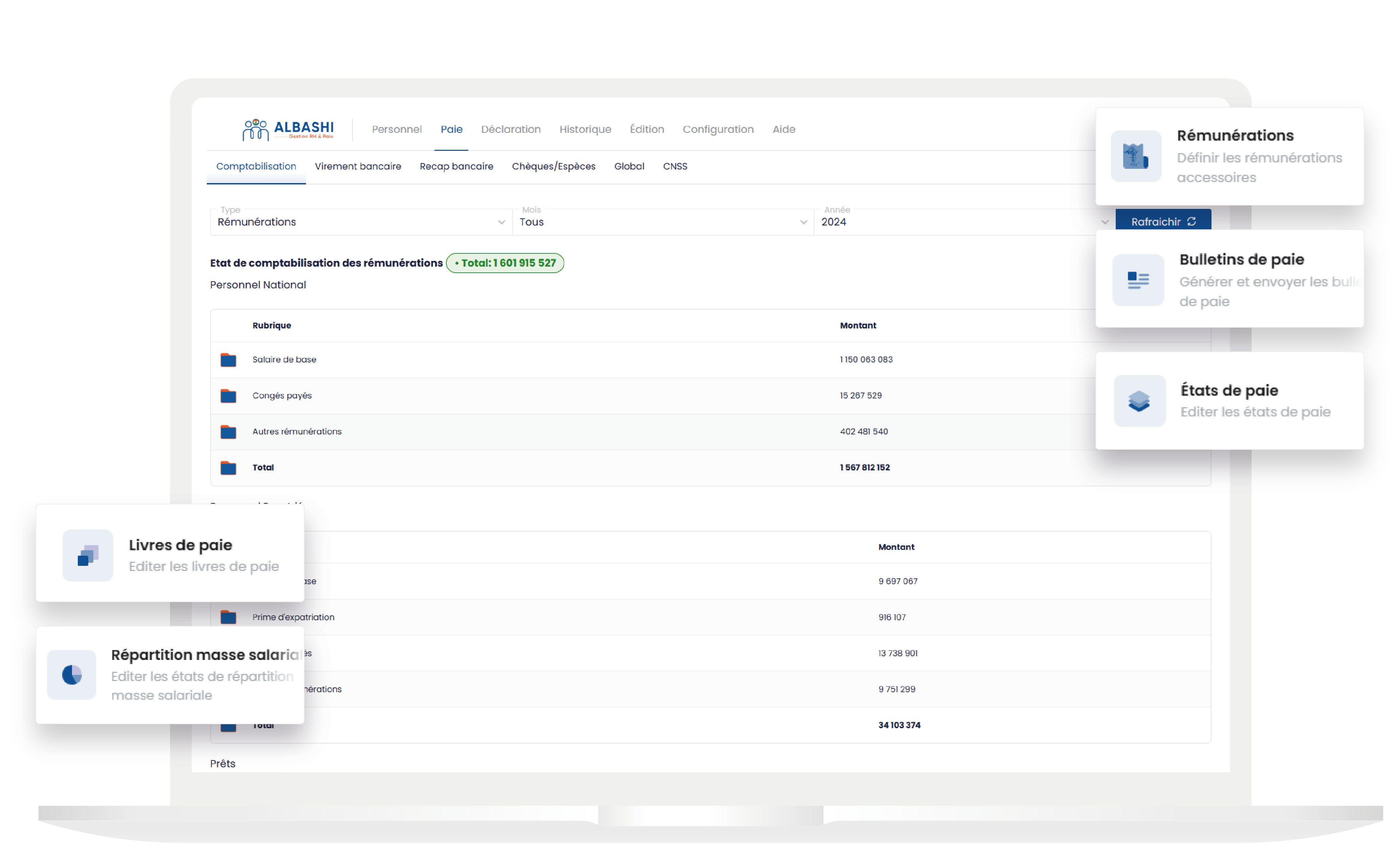Click the Prime d'expatriation folder icon

point(228,617)
